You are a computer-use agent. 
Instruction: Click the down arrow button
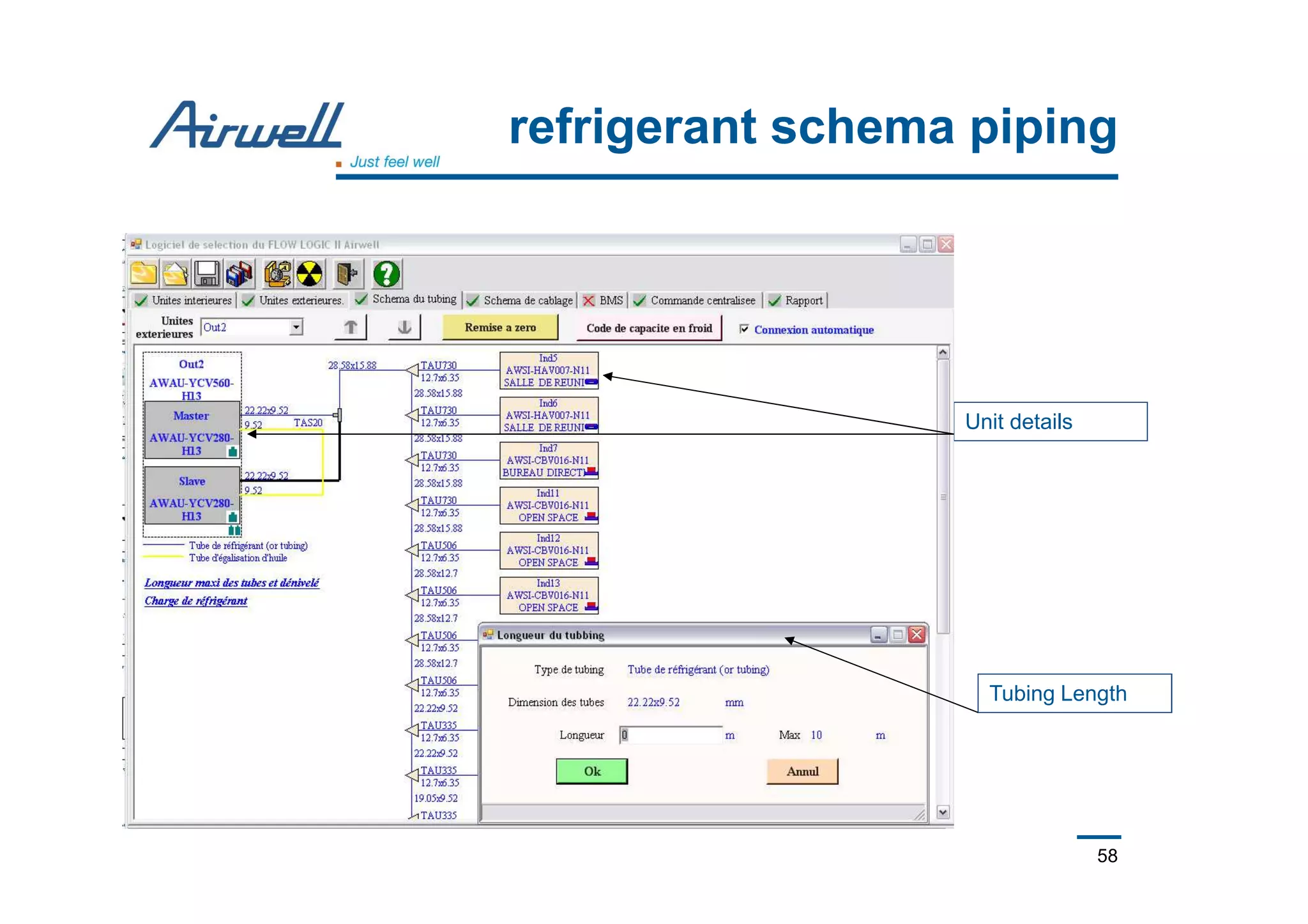tap(404, 328)
